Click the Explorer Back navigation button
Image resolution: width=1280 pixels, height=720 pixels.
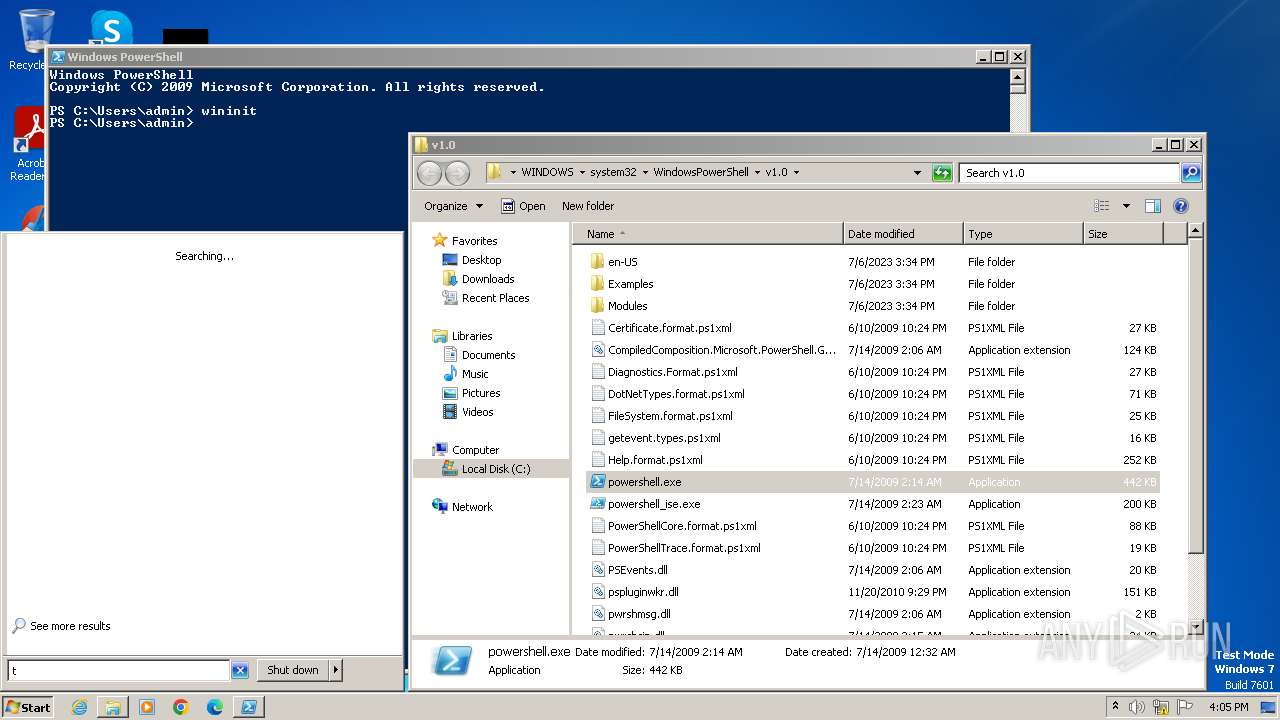(x=429, y=173)
